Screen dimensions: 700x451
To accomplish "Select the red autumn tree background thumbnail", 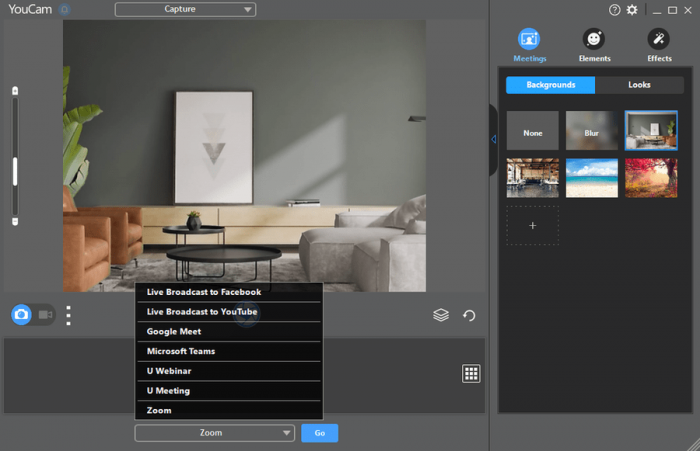I will pos(651,178).
